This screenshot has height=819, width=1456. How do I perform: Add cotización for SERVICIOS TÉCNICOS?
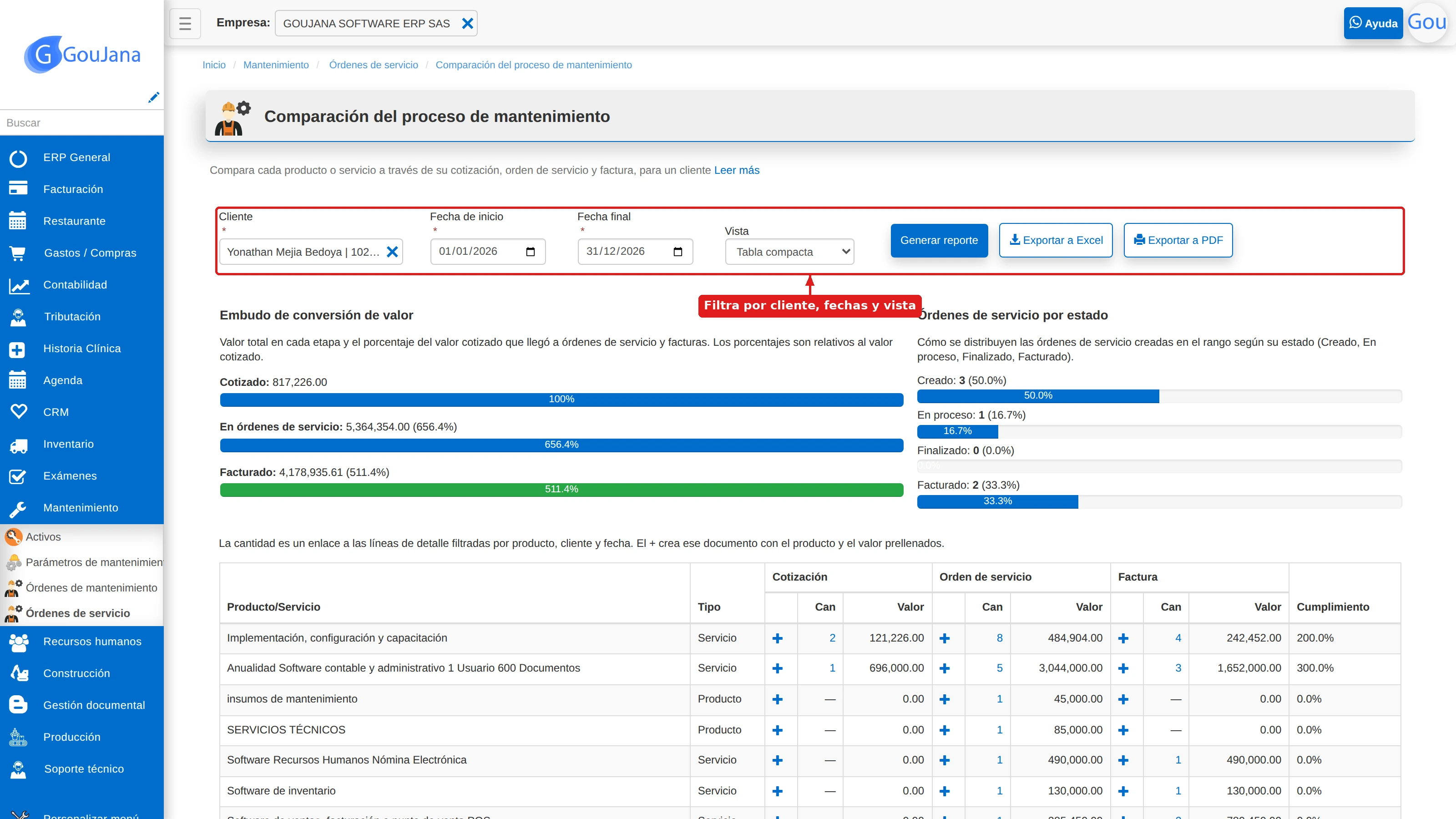pos(777,730)
